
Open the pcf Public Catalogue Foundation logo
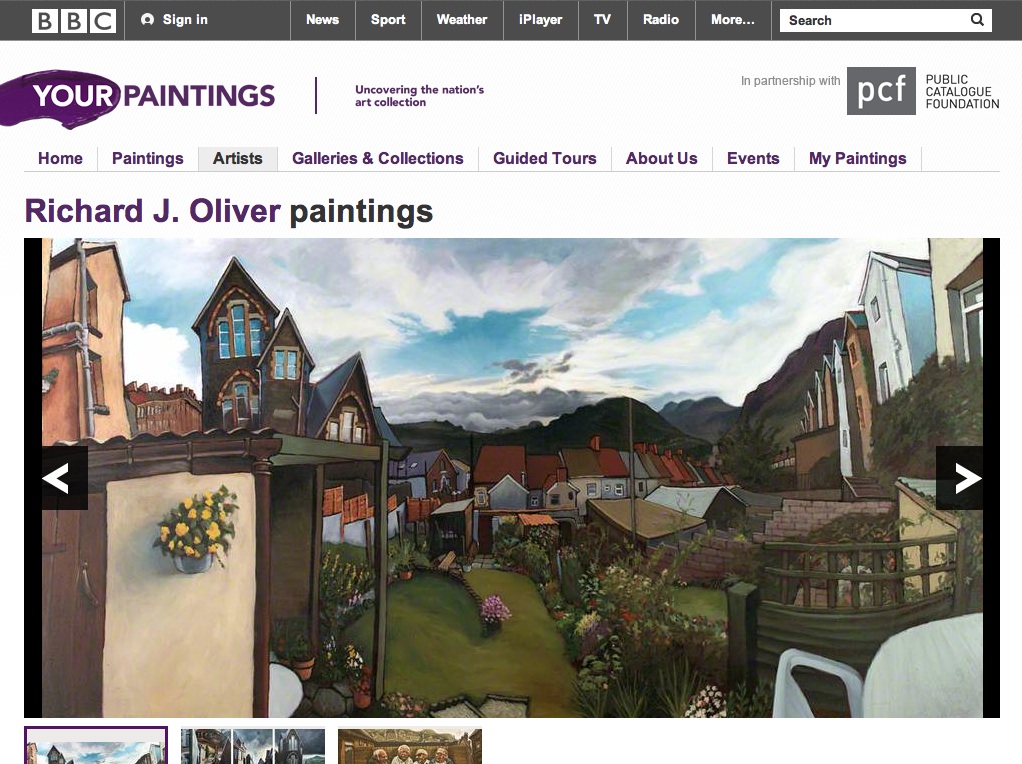tap(923, 91)
